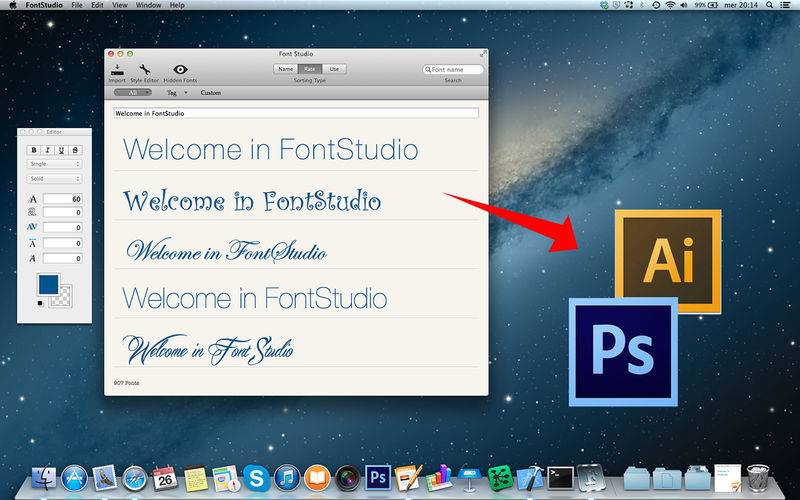
Task: Select the Custom filter
Action: pyautogui.click(x=211, y=93)
